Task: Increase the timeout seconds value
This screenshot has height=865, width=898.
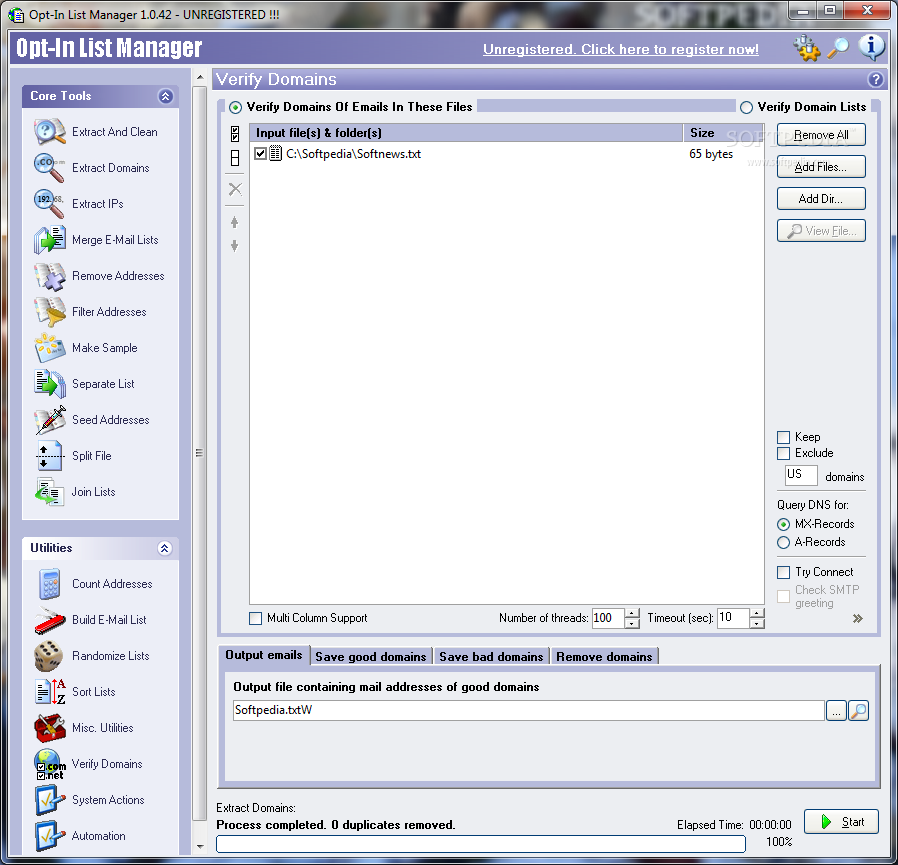Action: pyautogui.click(x=757, y=614)
